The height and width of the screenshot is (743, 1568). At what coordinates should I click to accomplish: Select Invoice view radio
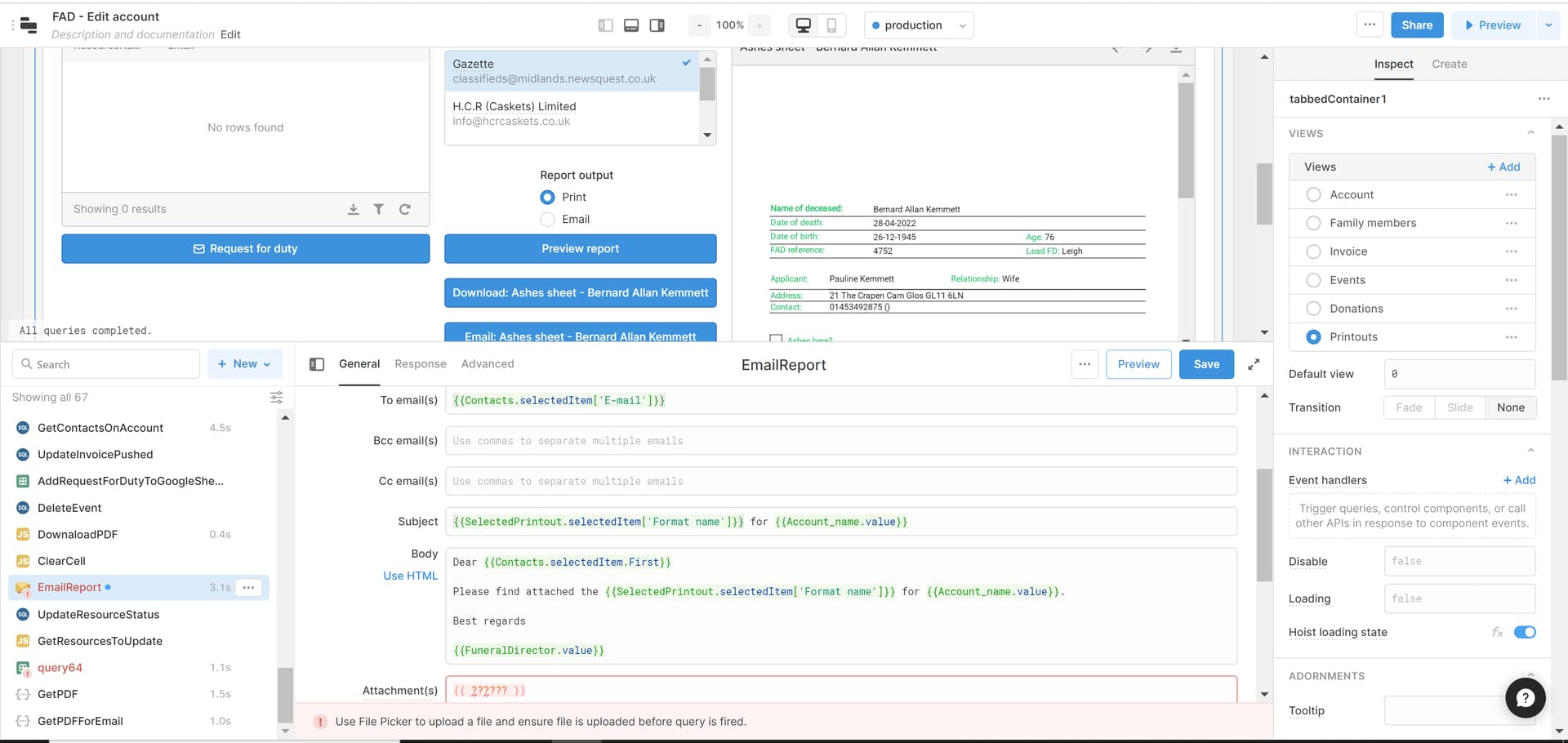coord(1313,251)
